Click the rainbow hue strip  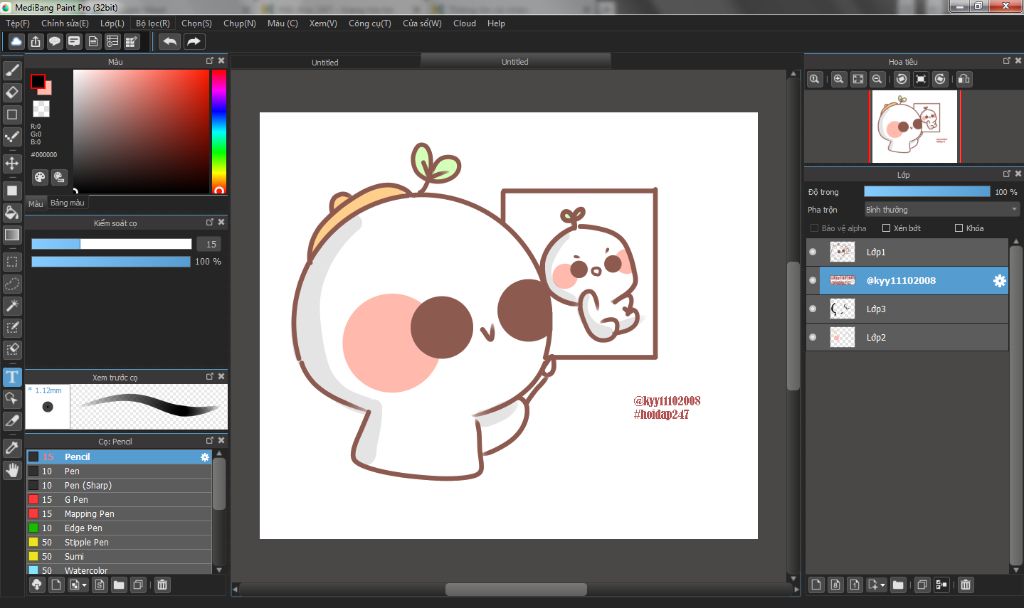coord(219,132)
